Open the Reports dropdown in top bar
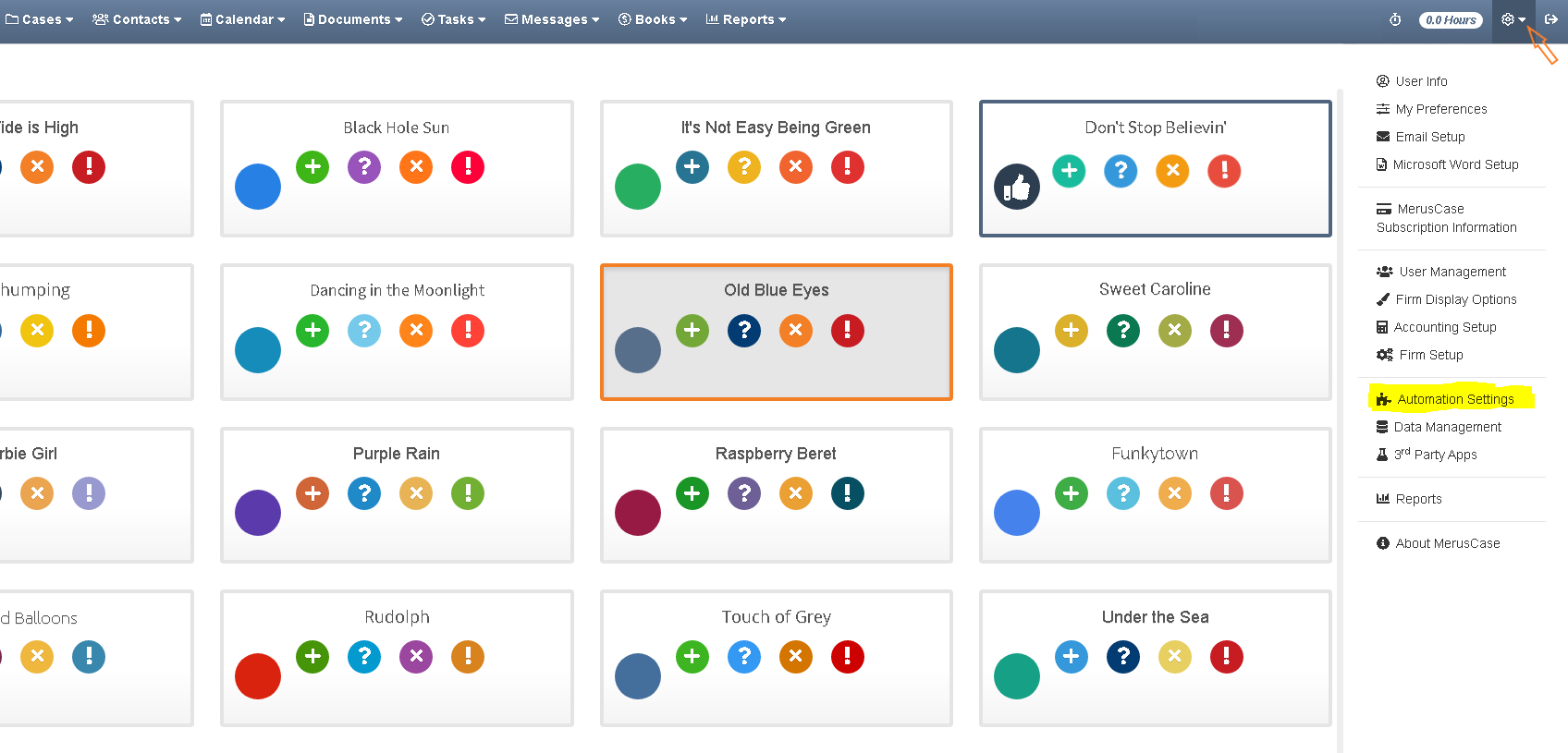This screenshot has width=1568, height=753. (746, 19)
